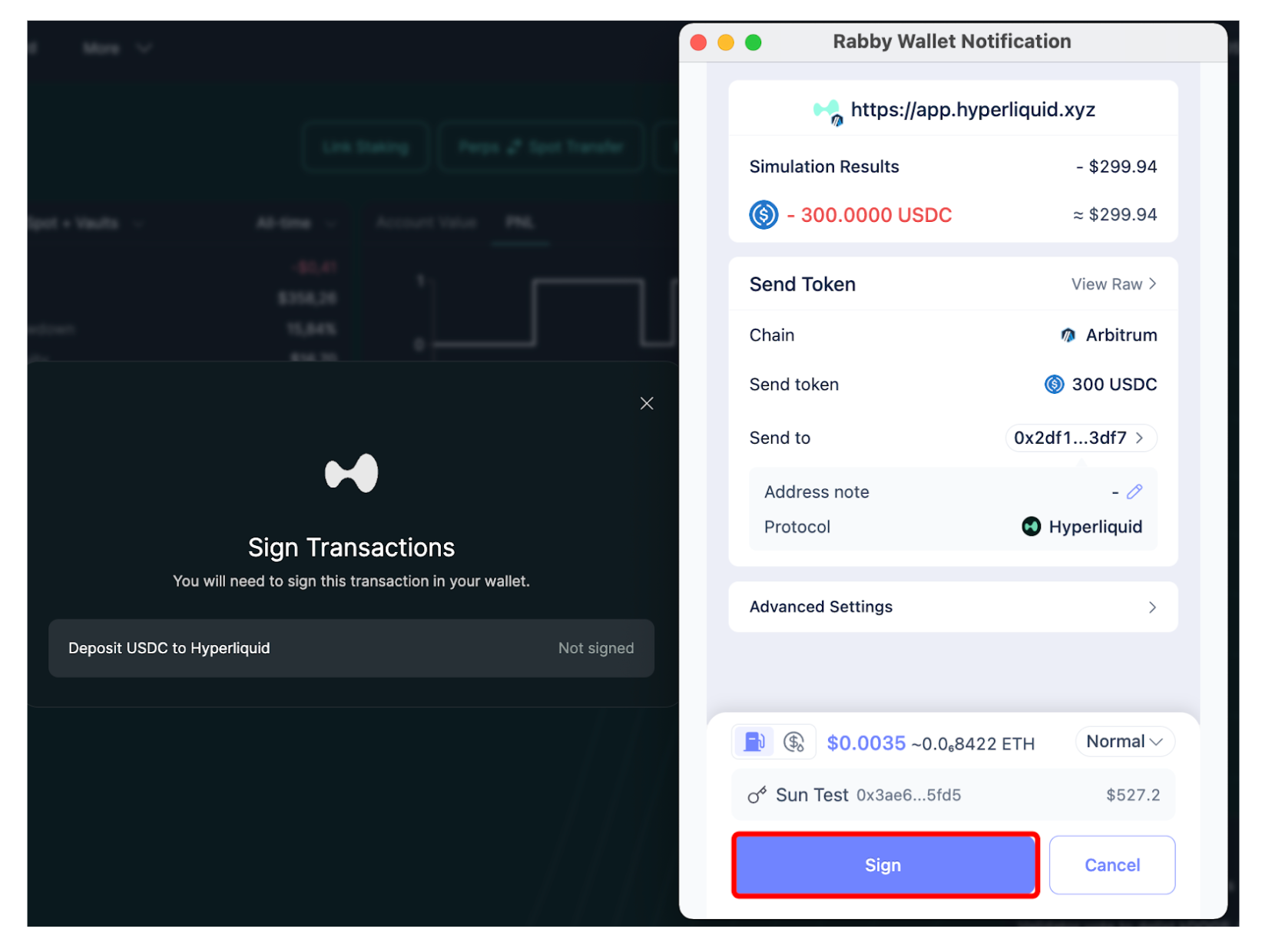Open the Normal gas speed dropdown
This screenshot has width=1272, height=952.
(x=1124, y=742)
